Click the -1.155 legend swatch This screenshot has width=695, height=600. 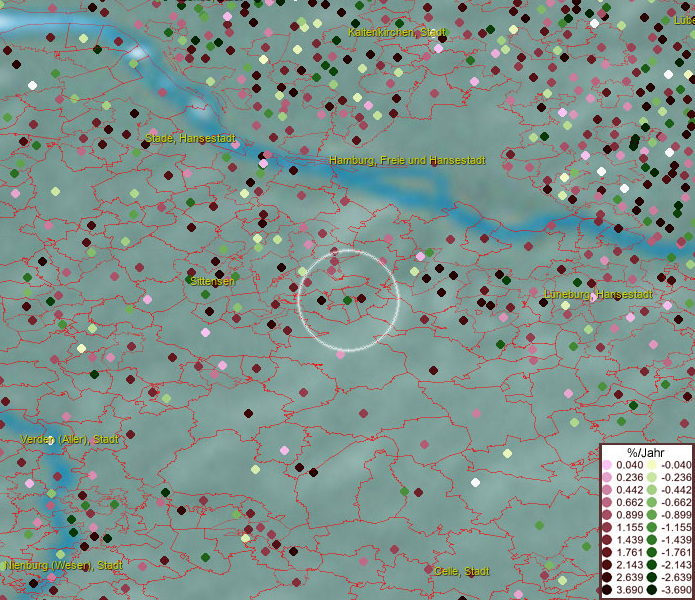click(x=652, y=527)
